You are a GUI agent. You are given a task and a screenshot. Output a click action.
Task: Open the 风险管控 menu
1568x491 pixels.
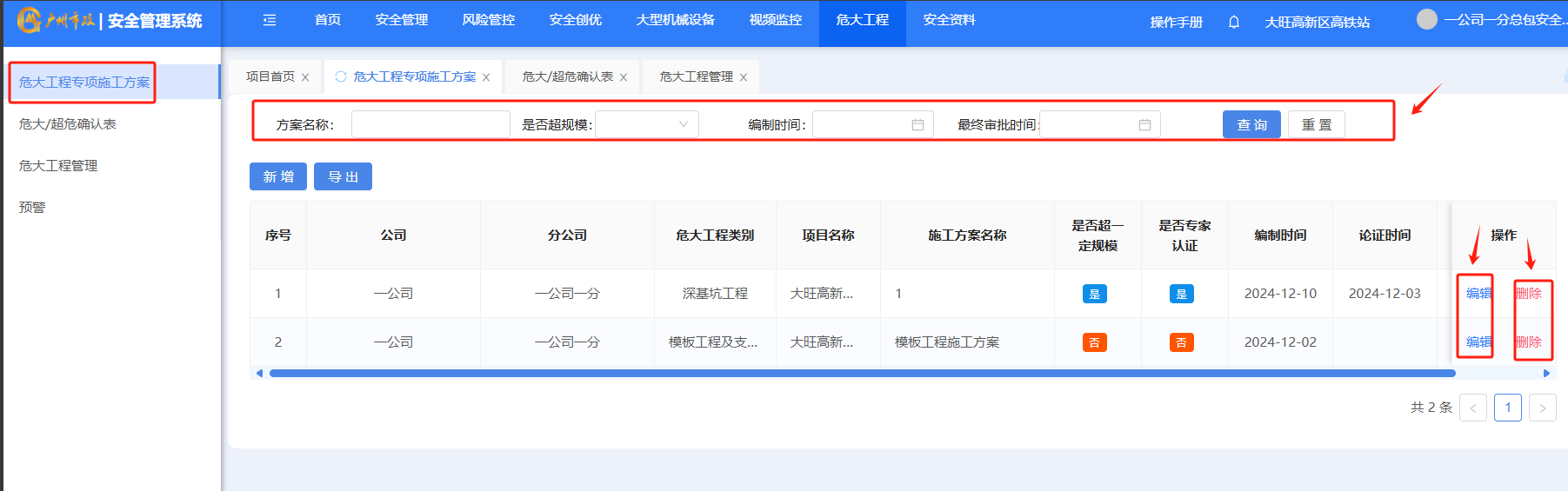[488, 20]
